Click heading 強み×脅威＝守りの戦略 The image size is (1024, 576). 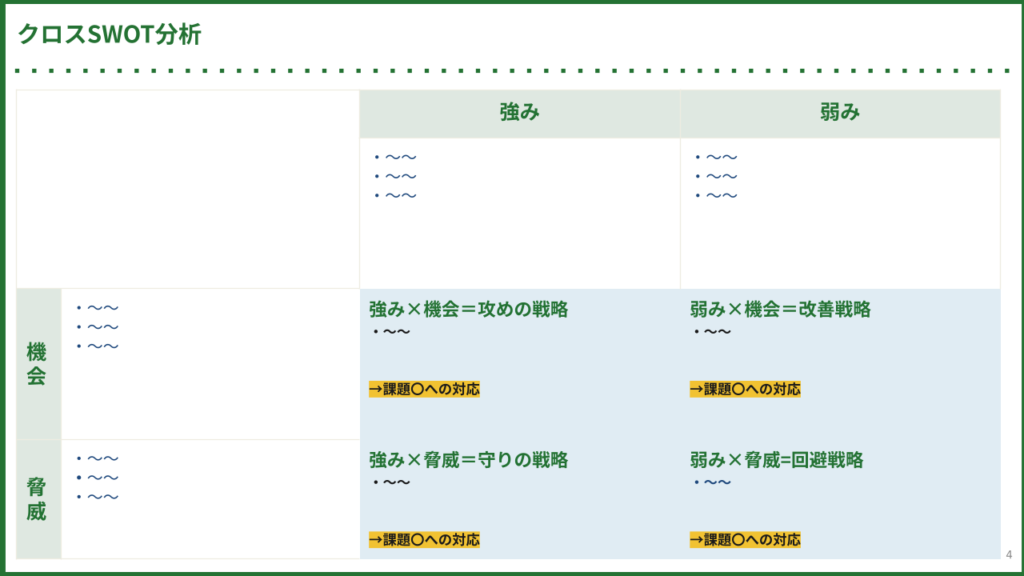468,460
